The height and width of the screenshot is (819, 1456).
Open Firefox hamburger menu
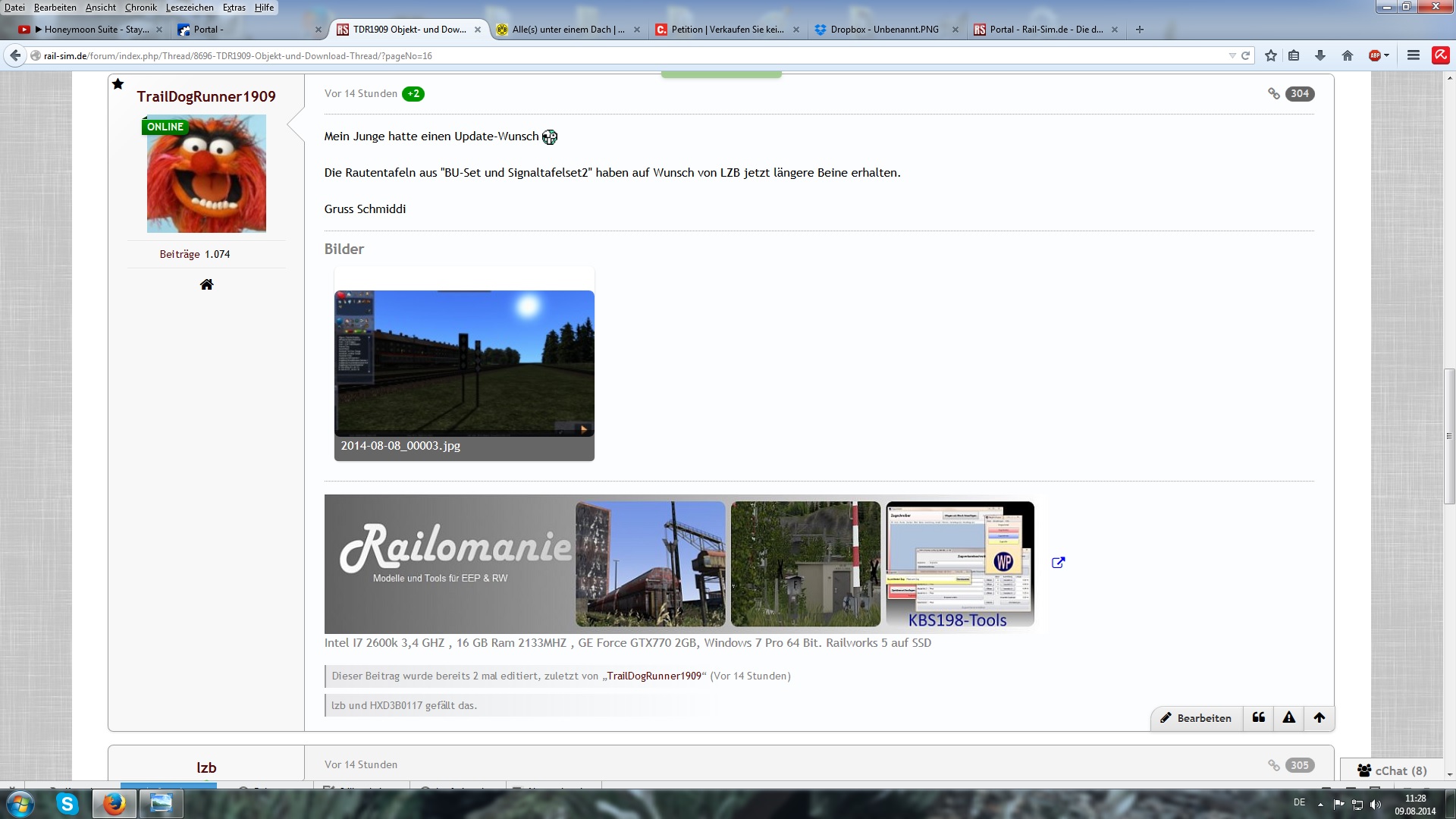pos(1414,55)
